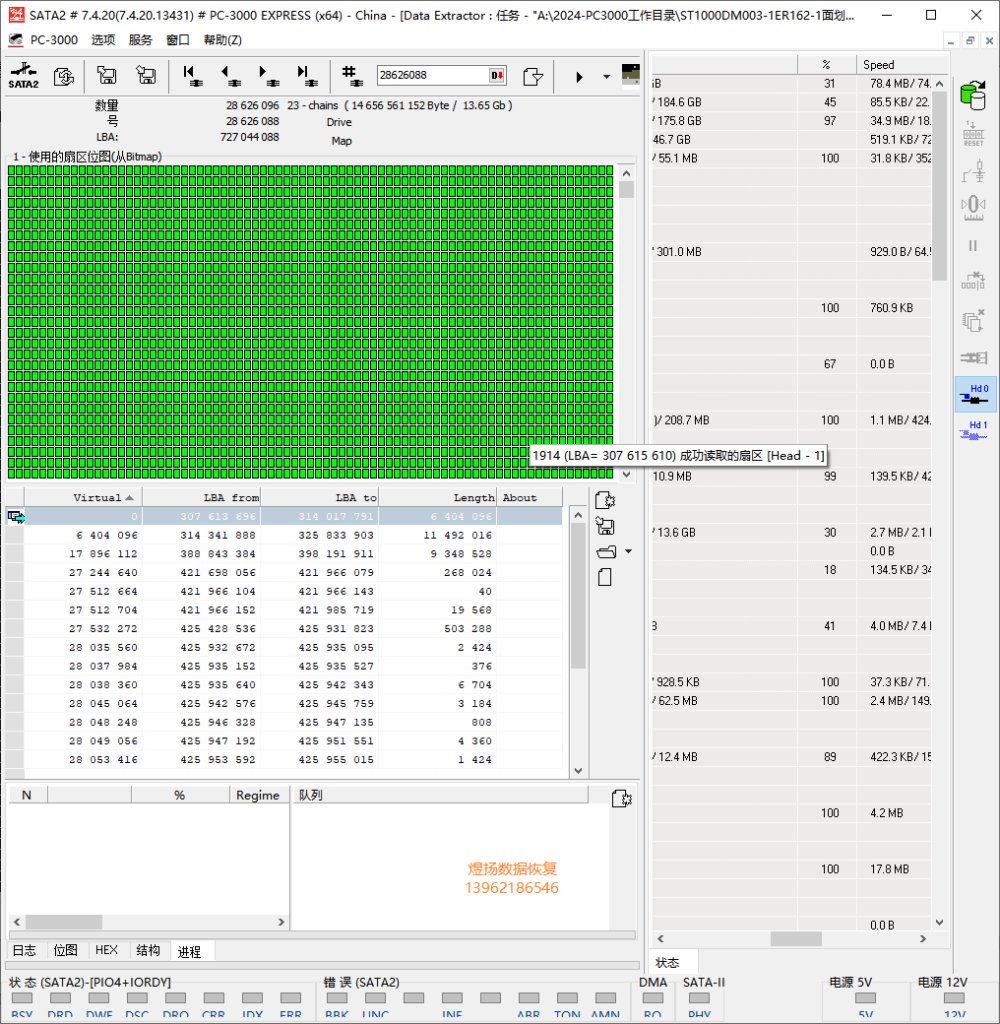The width and height of the screenshot is (1000, 1024).
Task: Click the settings page icon above the queue panel
Action: coord(621,798)
